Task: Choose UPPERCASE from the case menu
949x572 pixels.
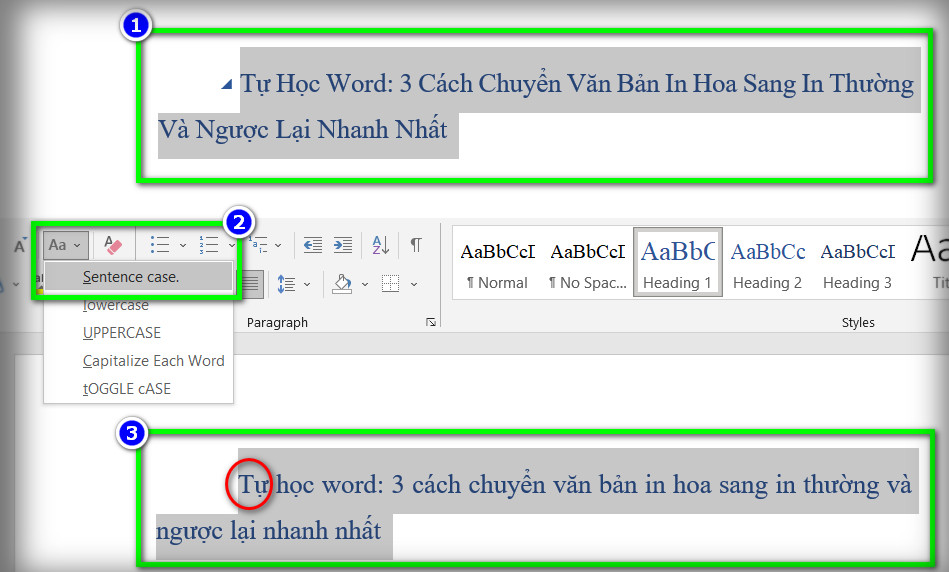Action: tap(139, 333)
